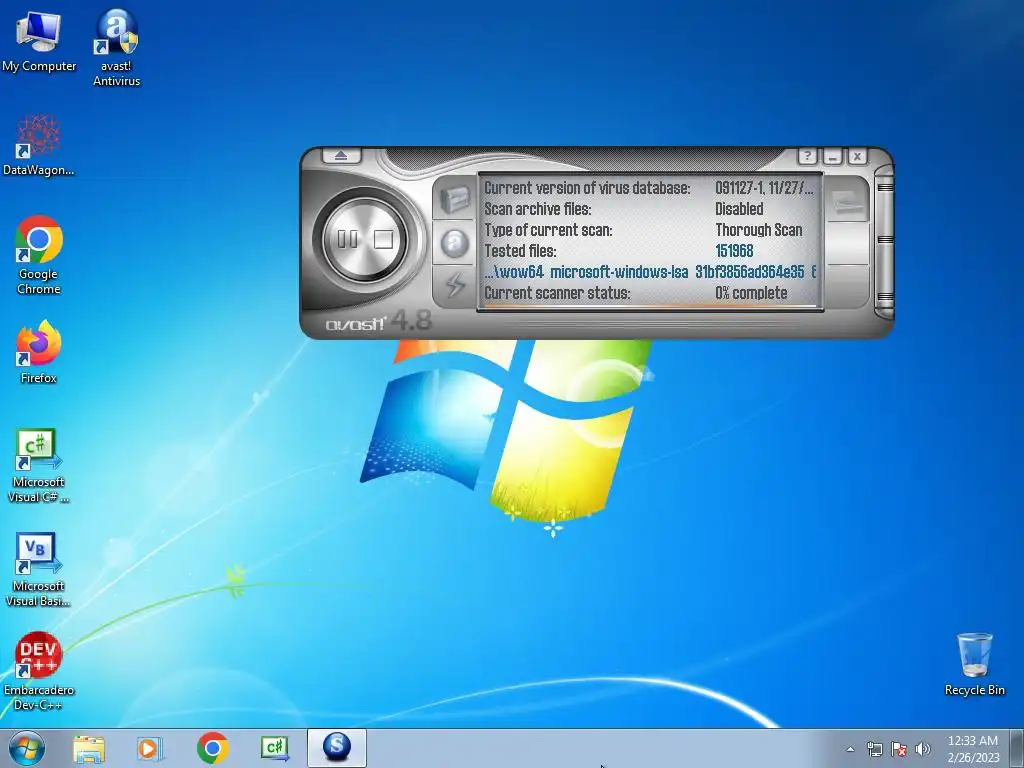Open the network tray icon

(874, 749)
